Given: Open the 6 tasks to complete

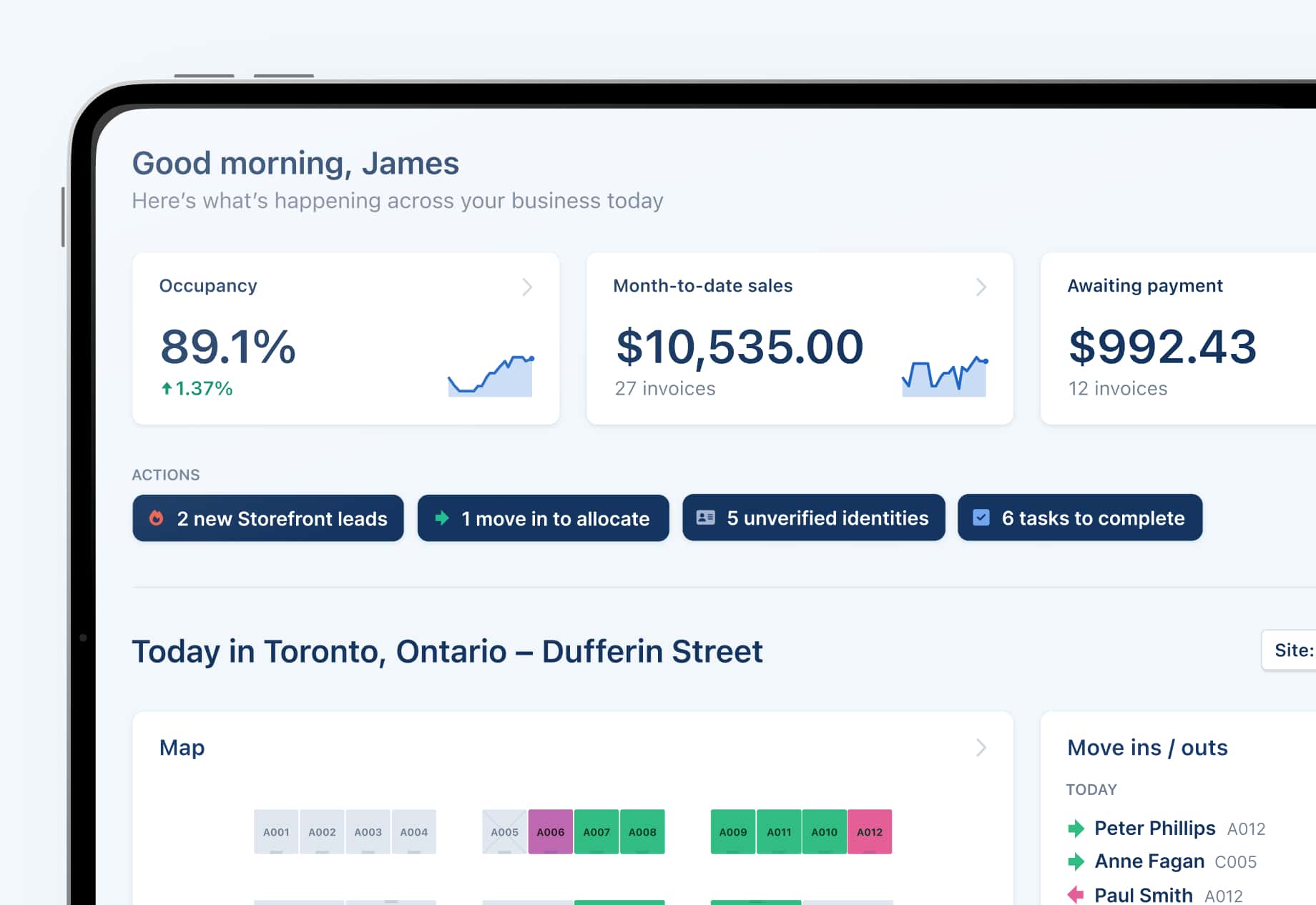Looking at the screenshot, I should point(1079,518).
